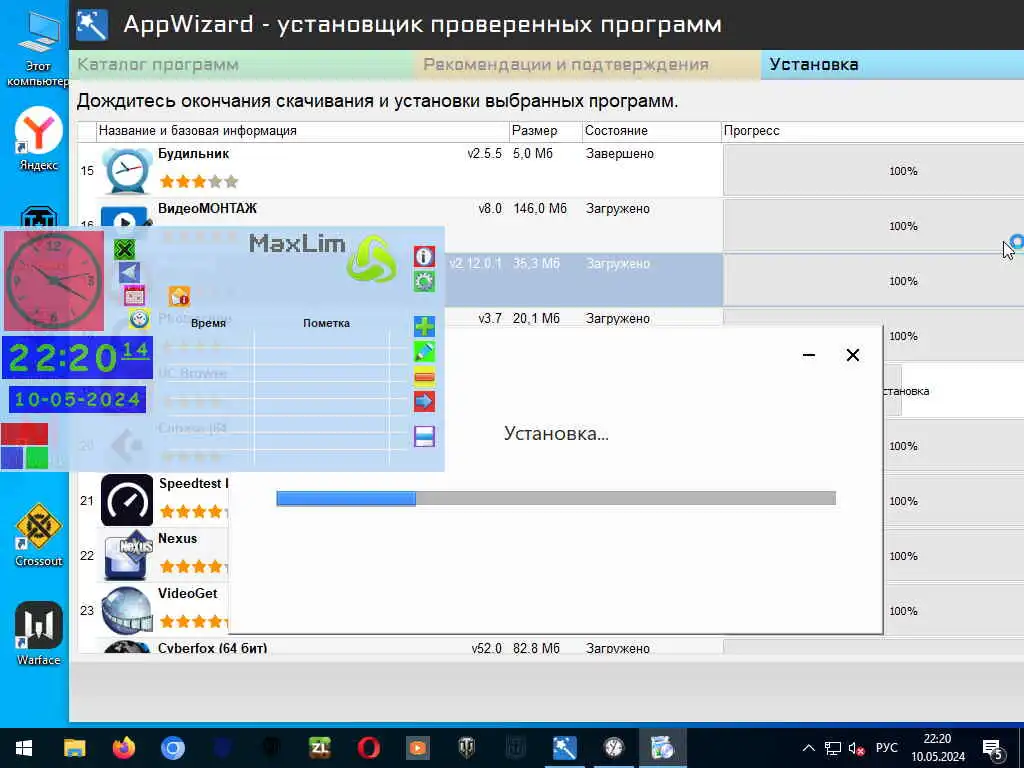Open MaxLim info icon
Screen dimensions: 1024x768
point(424,256)
